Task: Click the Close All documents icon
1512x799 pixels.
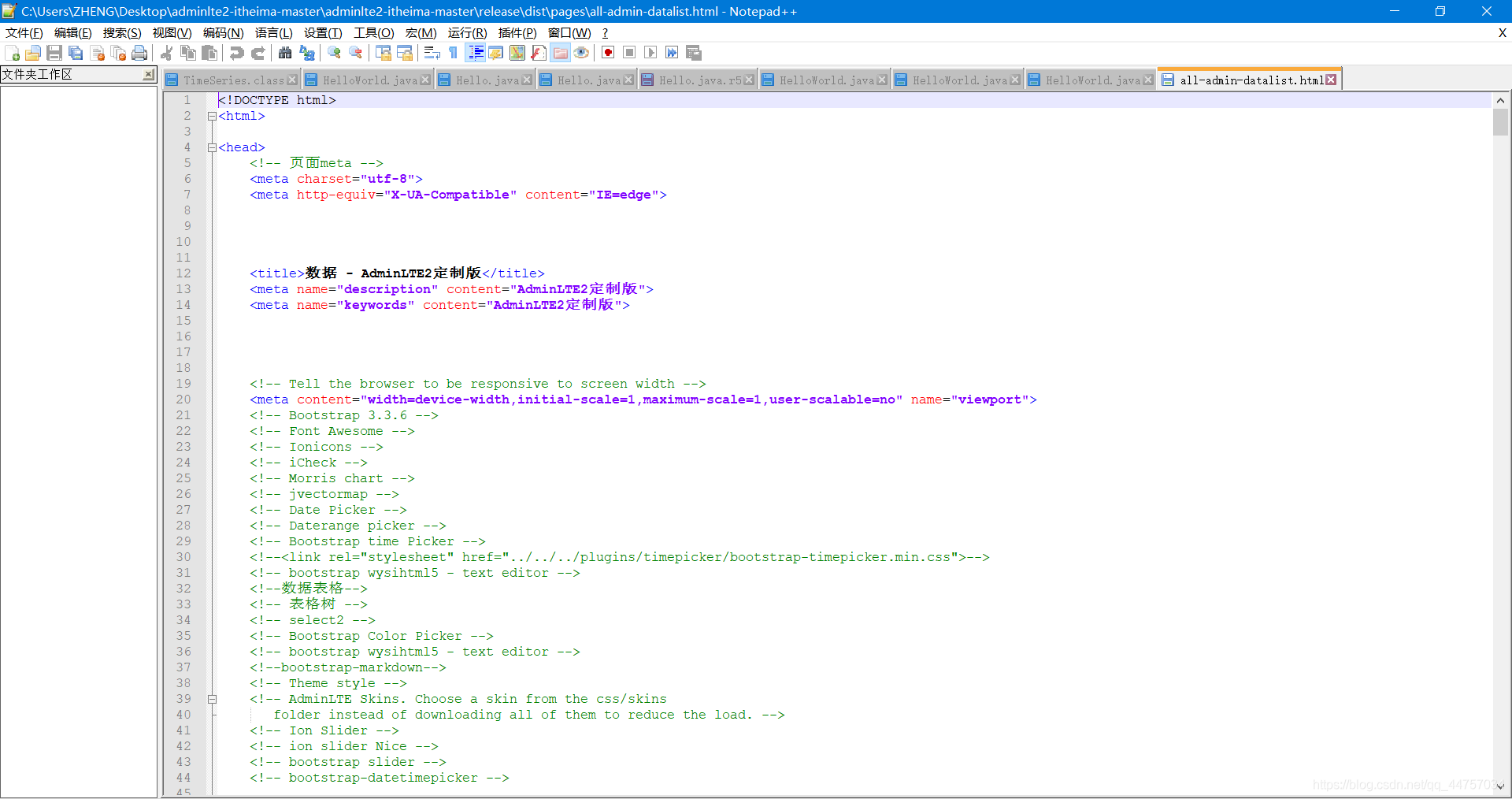Action: pos(118,53)
